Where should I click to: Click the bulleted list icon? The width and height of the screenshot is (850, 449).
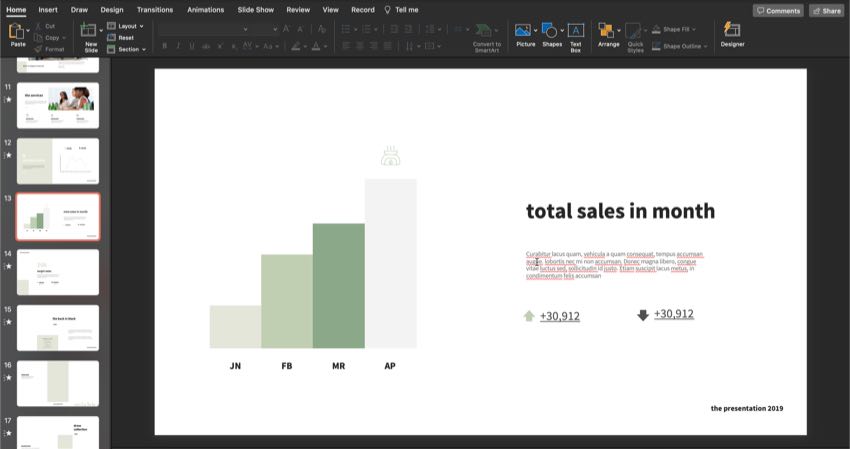coord(346,29)
